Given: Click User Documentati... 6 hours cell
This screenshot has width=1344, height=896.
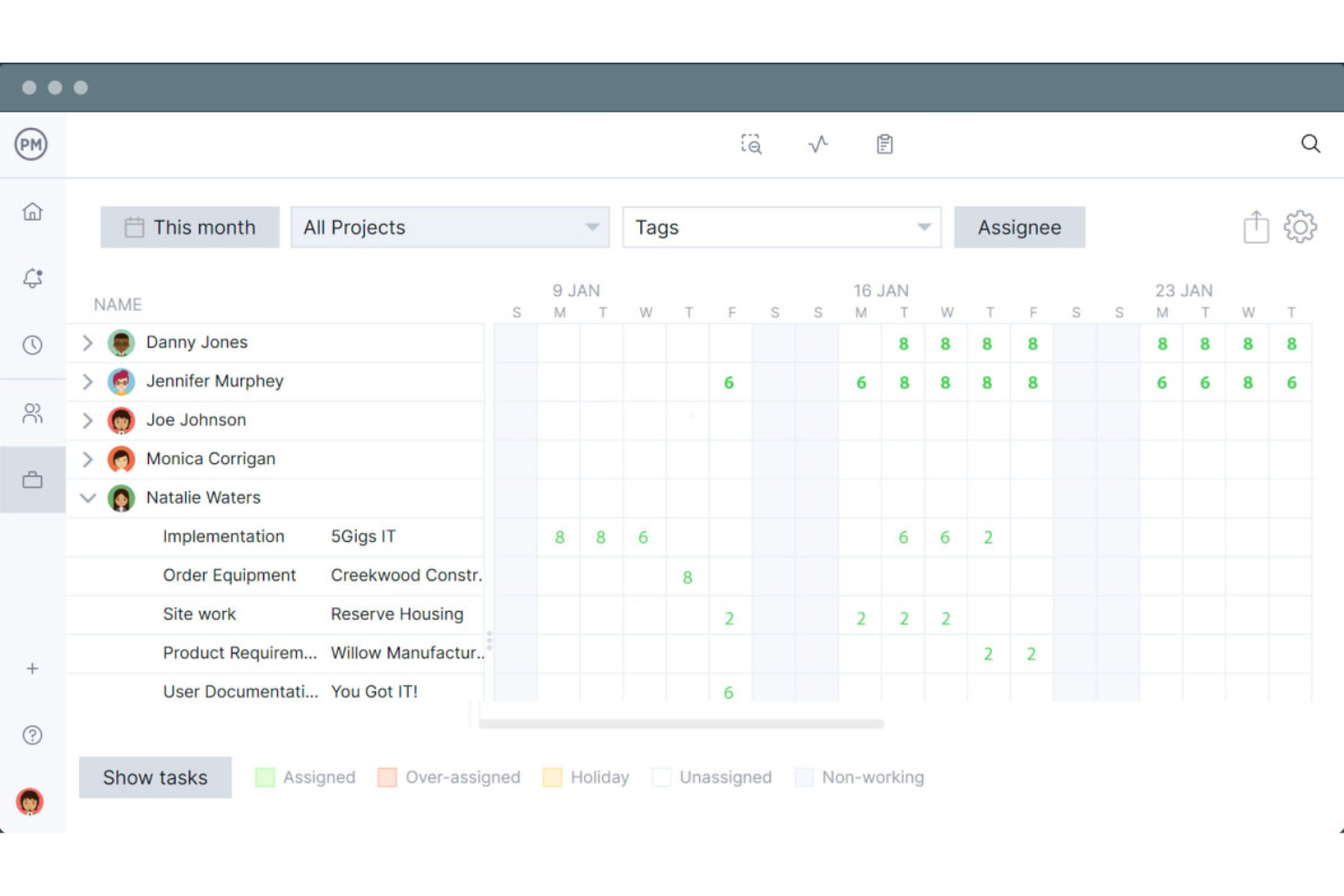Looking at the screenshot, I should coord(729,693).
